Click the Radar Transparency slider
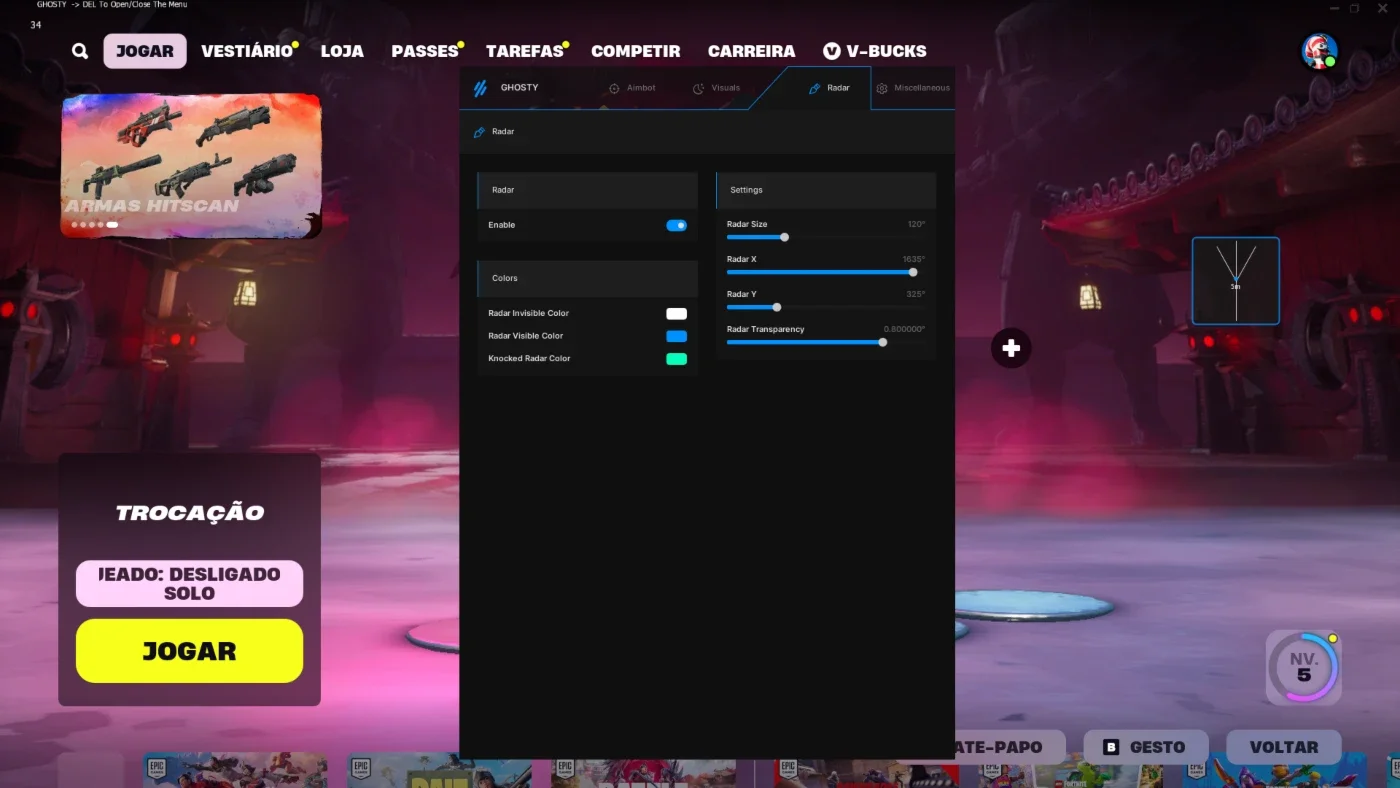The width and height of the screenshot is (1400, 788). point(826,342)
